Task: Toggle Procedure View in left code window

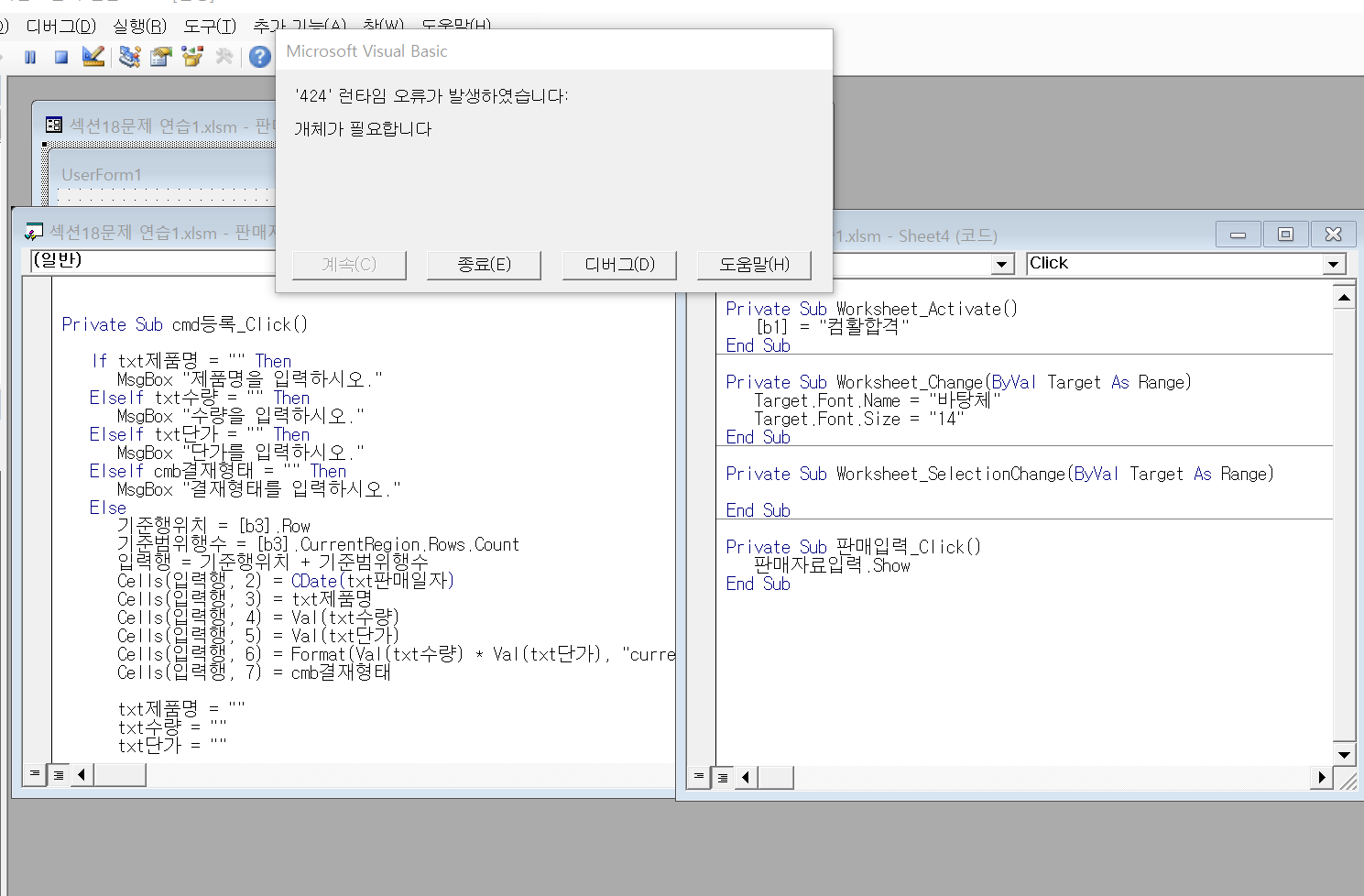Action: (x=35, y=775)
